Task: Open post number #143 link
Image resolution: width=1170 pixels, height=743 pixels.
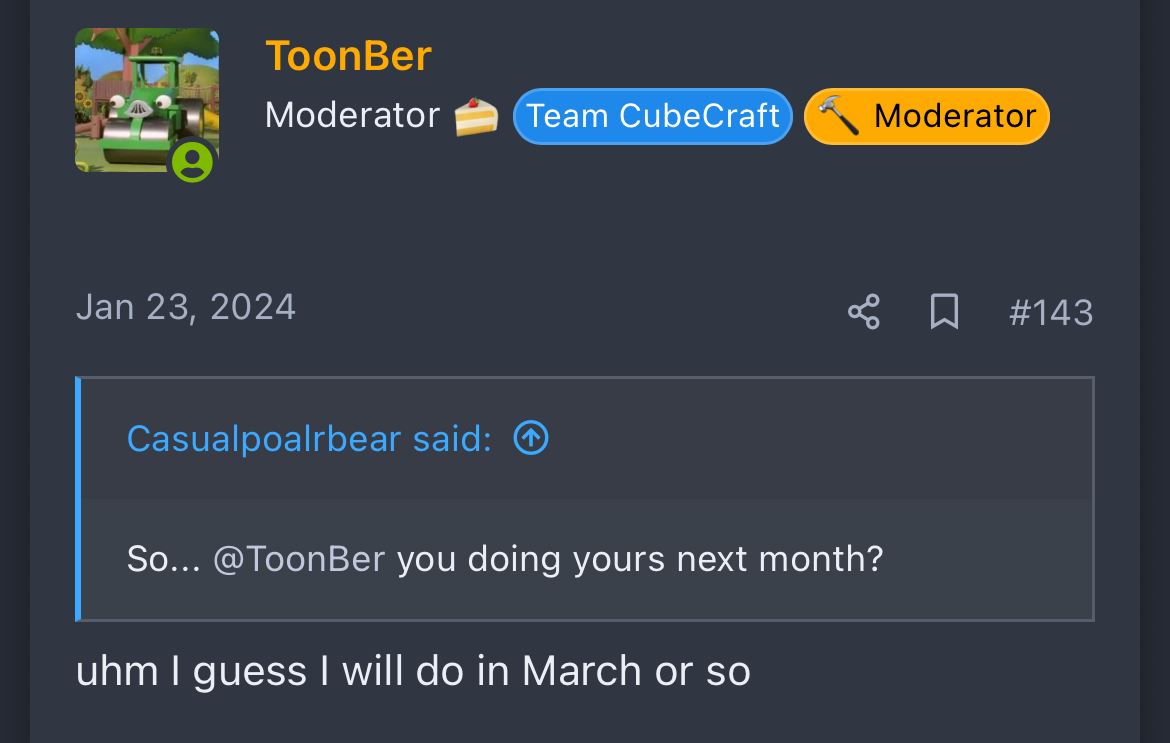Action: tap(1051, 312)
